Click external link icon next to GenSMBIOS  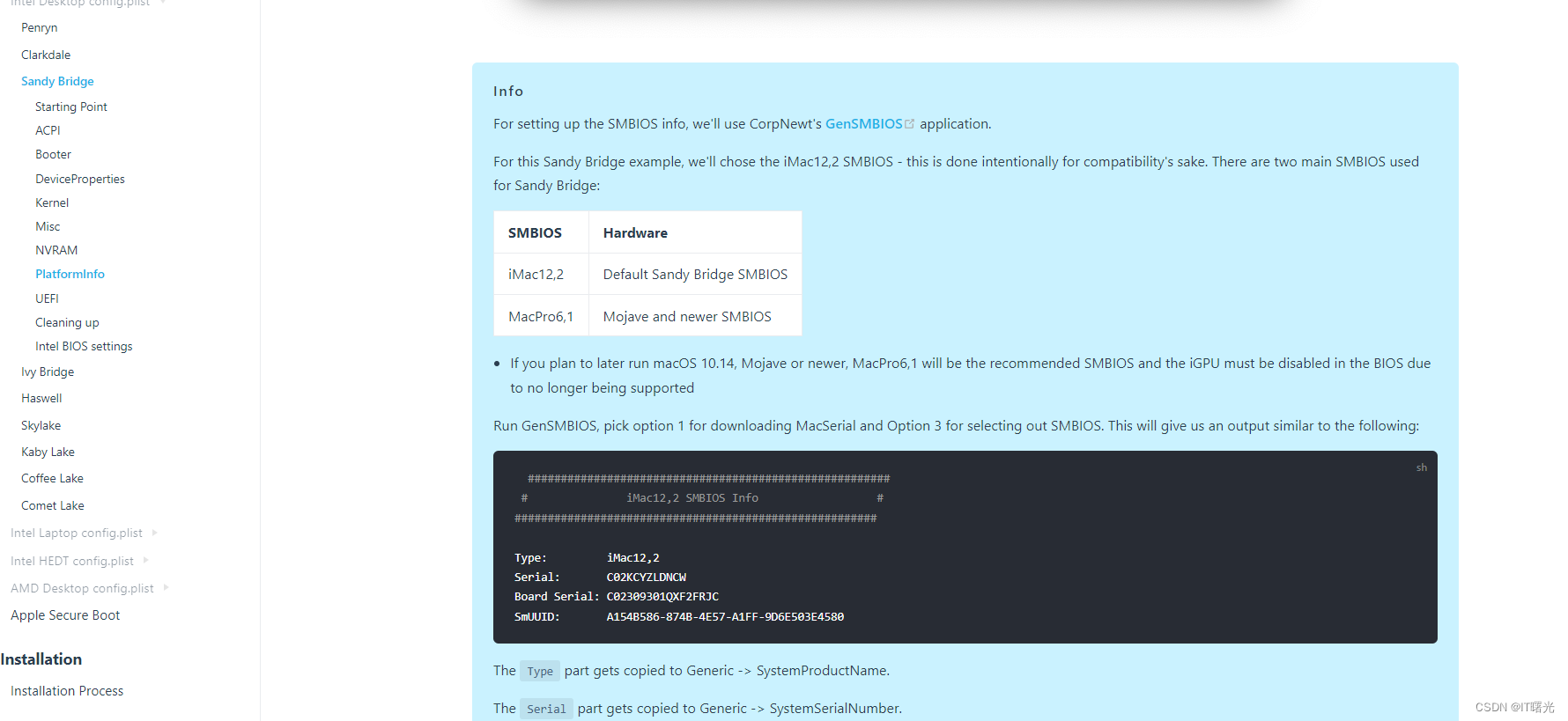pyautogui.click(x=910, y=124)
